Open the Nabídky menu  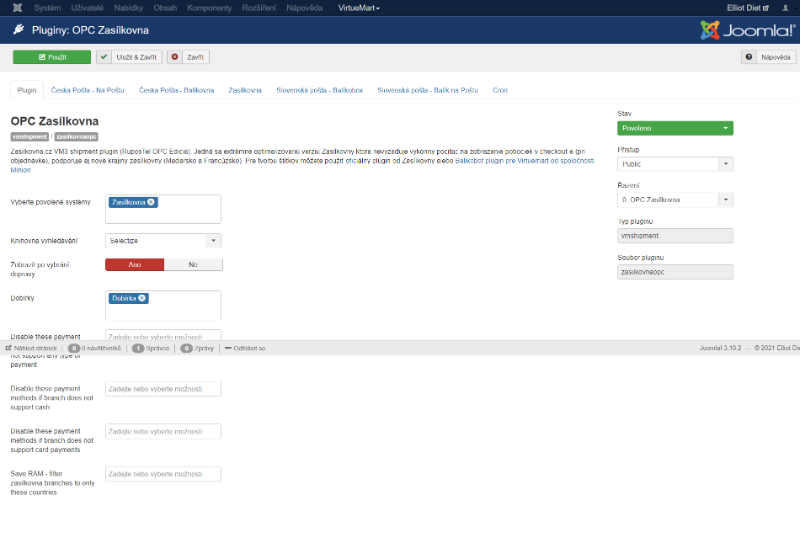pos(129,8)
